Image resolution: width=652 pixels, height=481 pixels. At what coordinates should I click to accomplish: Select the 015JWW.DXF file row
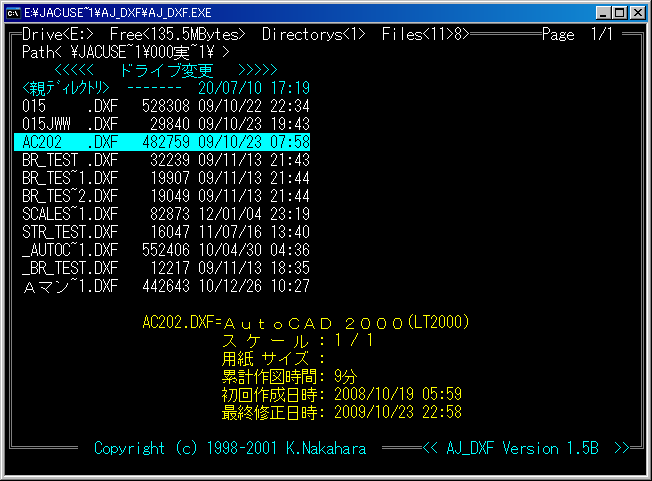coord(165,124)
